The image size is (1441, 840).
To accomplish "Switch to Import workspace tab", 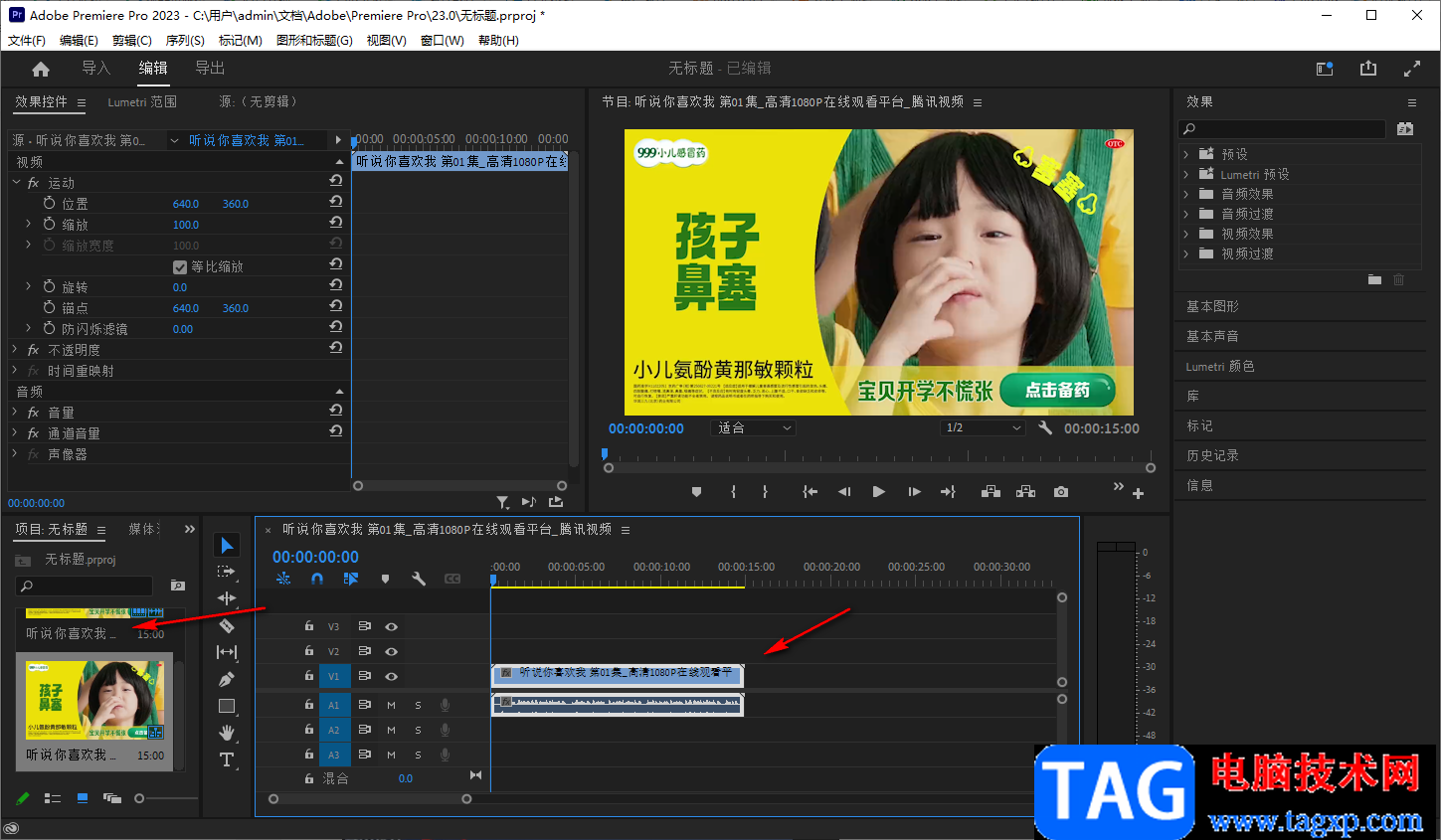I will (95, 69).
